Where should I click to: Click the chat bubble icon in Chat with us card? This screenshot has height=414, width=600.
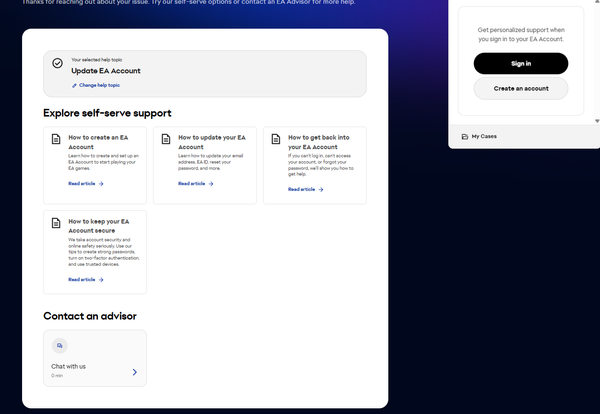(60, 345)
